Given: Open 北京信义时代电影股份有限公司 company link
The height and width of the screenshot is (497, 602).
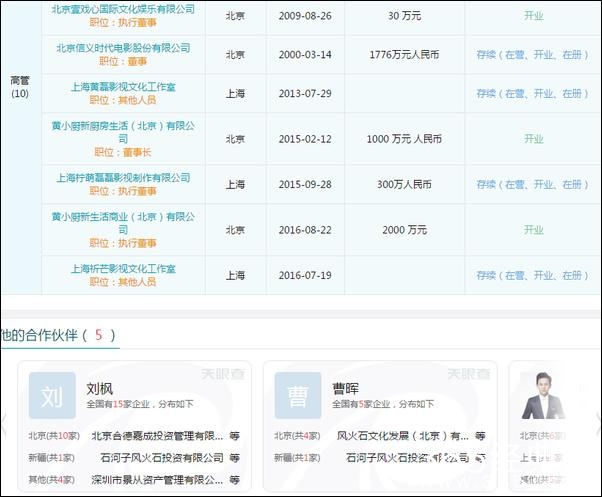Looking at the screenshot, I should (123, 48).
